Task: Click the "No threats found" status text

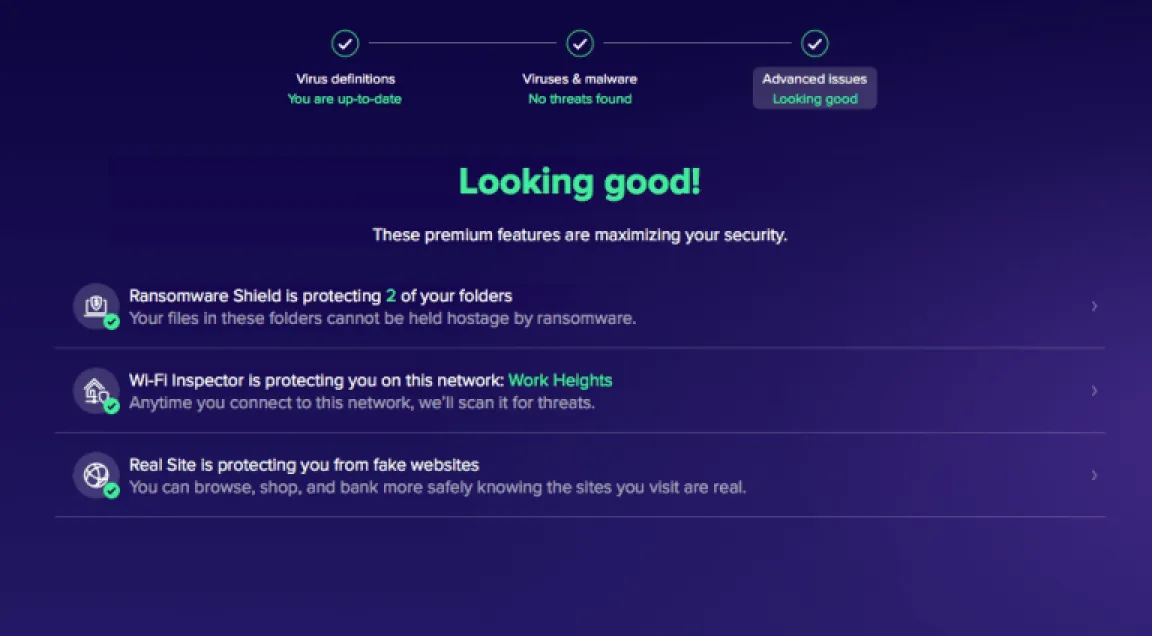Action: click(580, 99)
